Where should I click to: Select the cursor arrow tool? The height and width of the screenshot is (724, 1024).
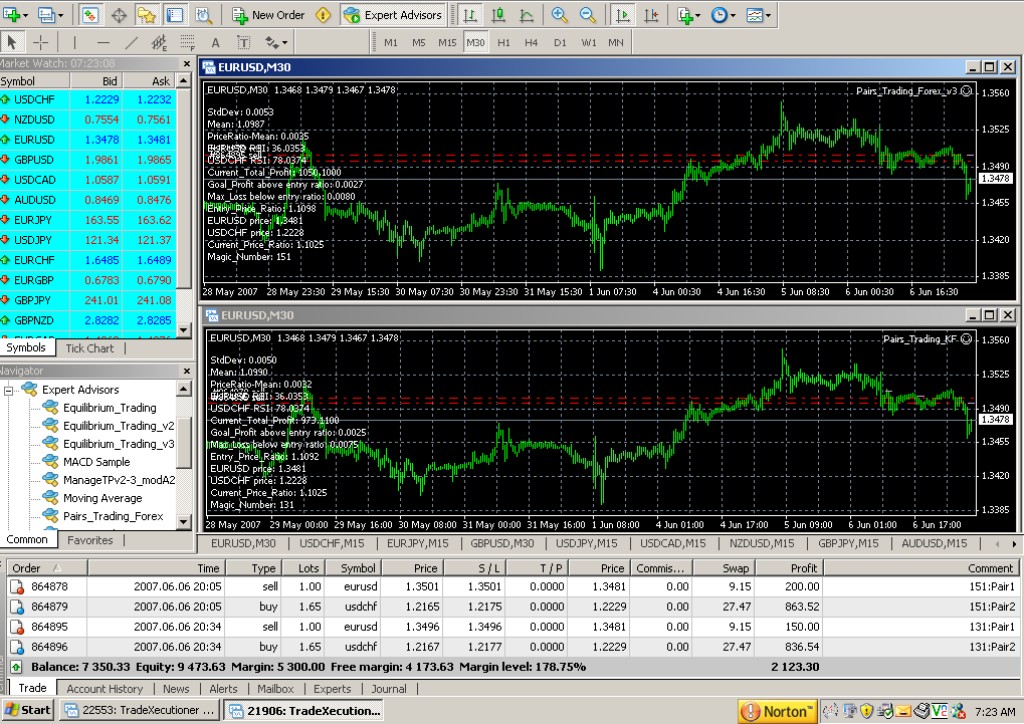click(12, 42)
